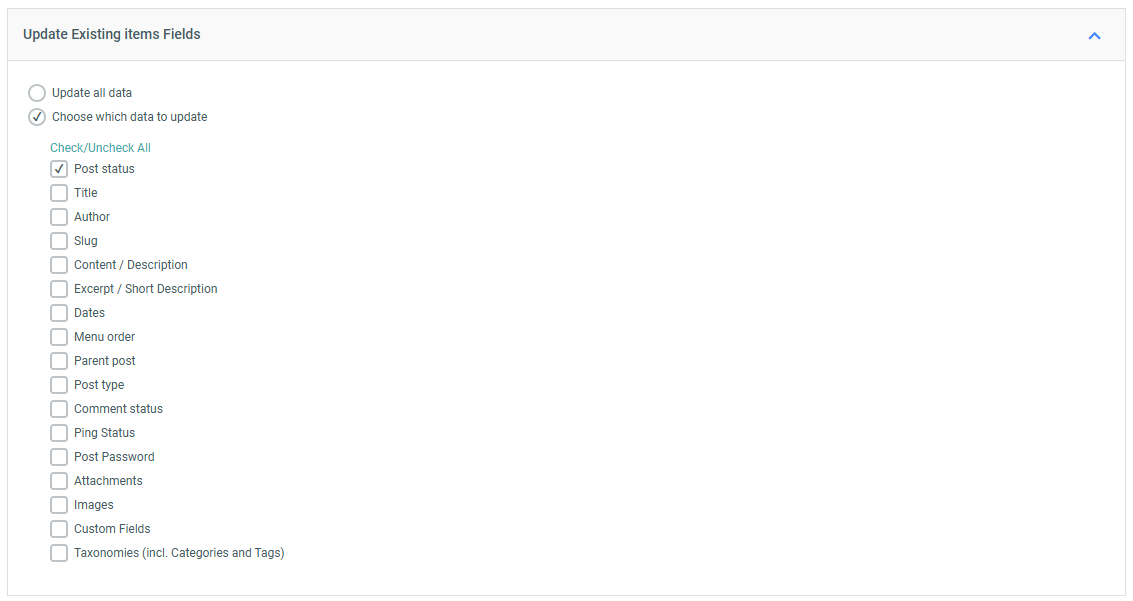Tick the Parent post checkbox
The height and width of the screenshot is (601, 1133).
pyautogui.click(x=59, y=361)
